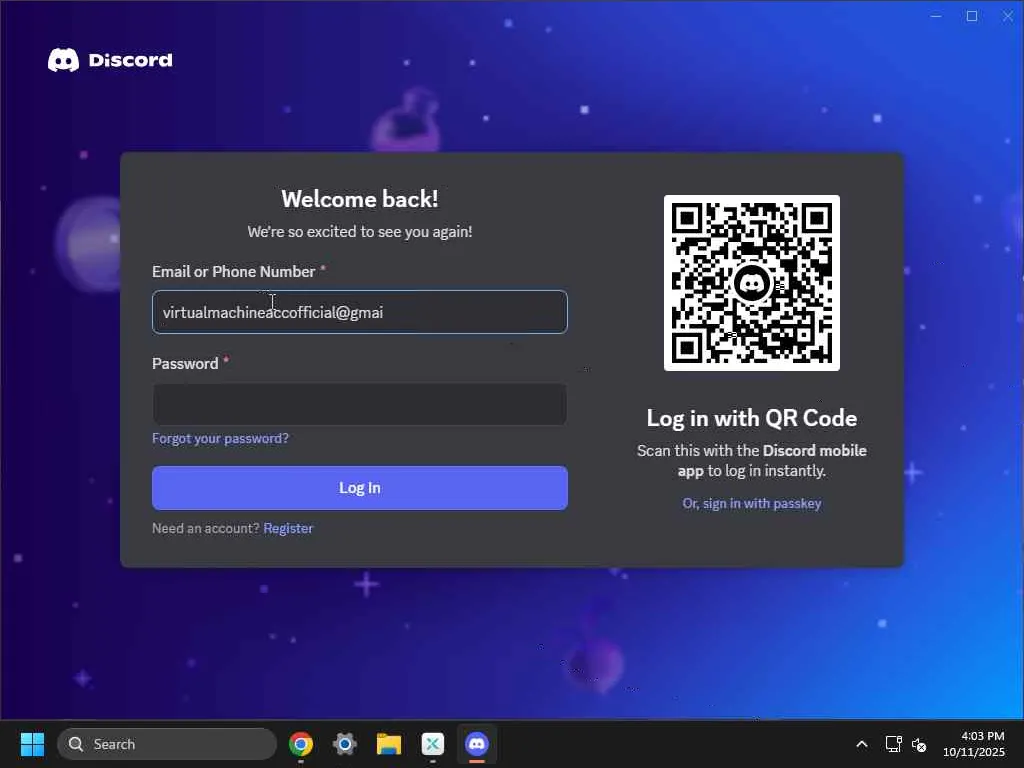Launch Google Chrome from the taskbar
Screen dimensions: 1024x768
(x=301, y=744)
